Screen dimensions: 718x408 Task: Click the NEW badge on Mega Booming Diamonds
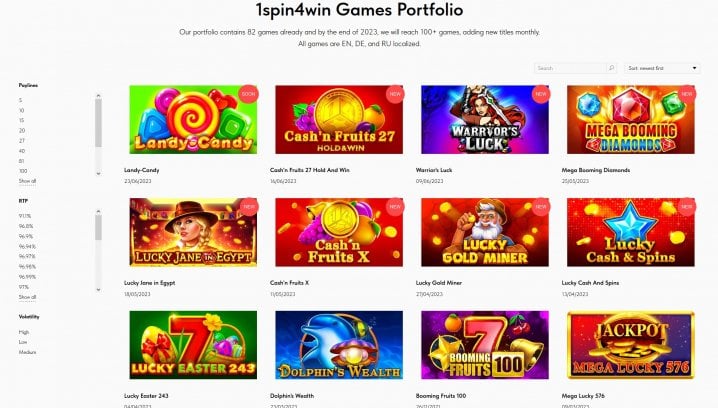tap(686, 94)
